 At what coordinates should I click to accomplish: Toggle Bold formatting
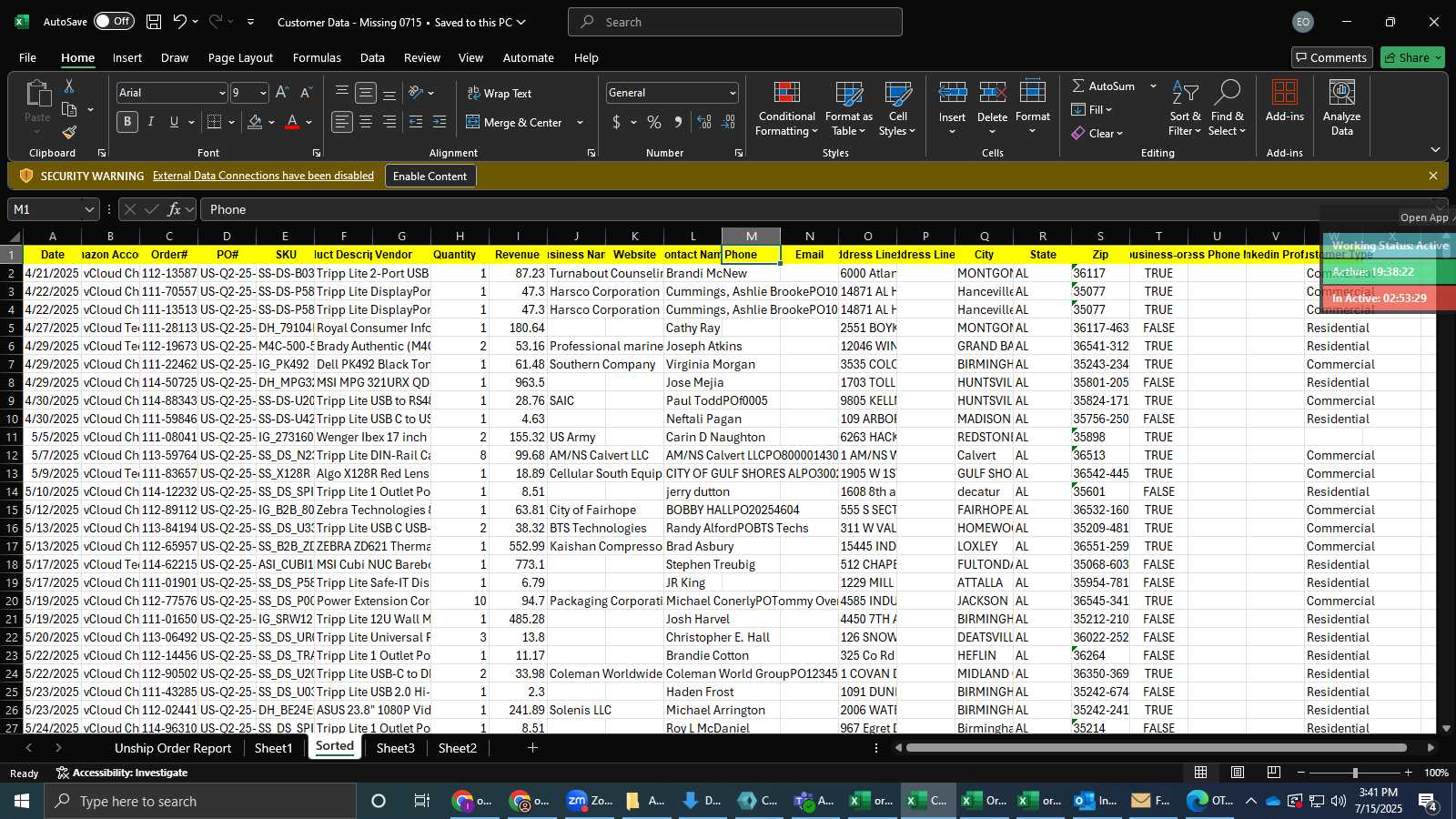click(127, 122)
